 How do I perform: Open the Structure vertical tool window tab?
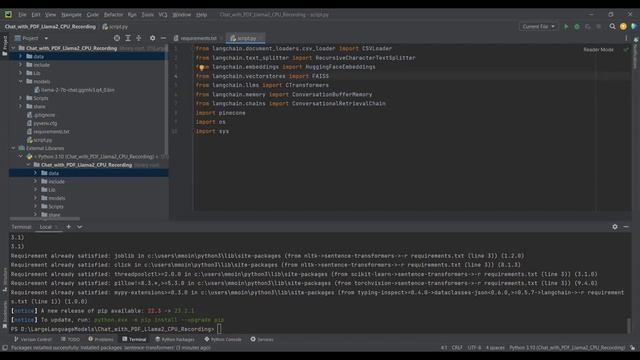(x=4, y=280)
